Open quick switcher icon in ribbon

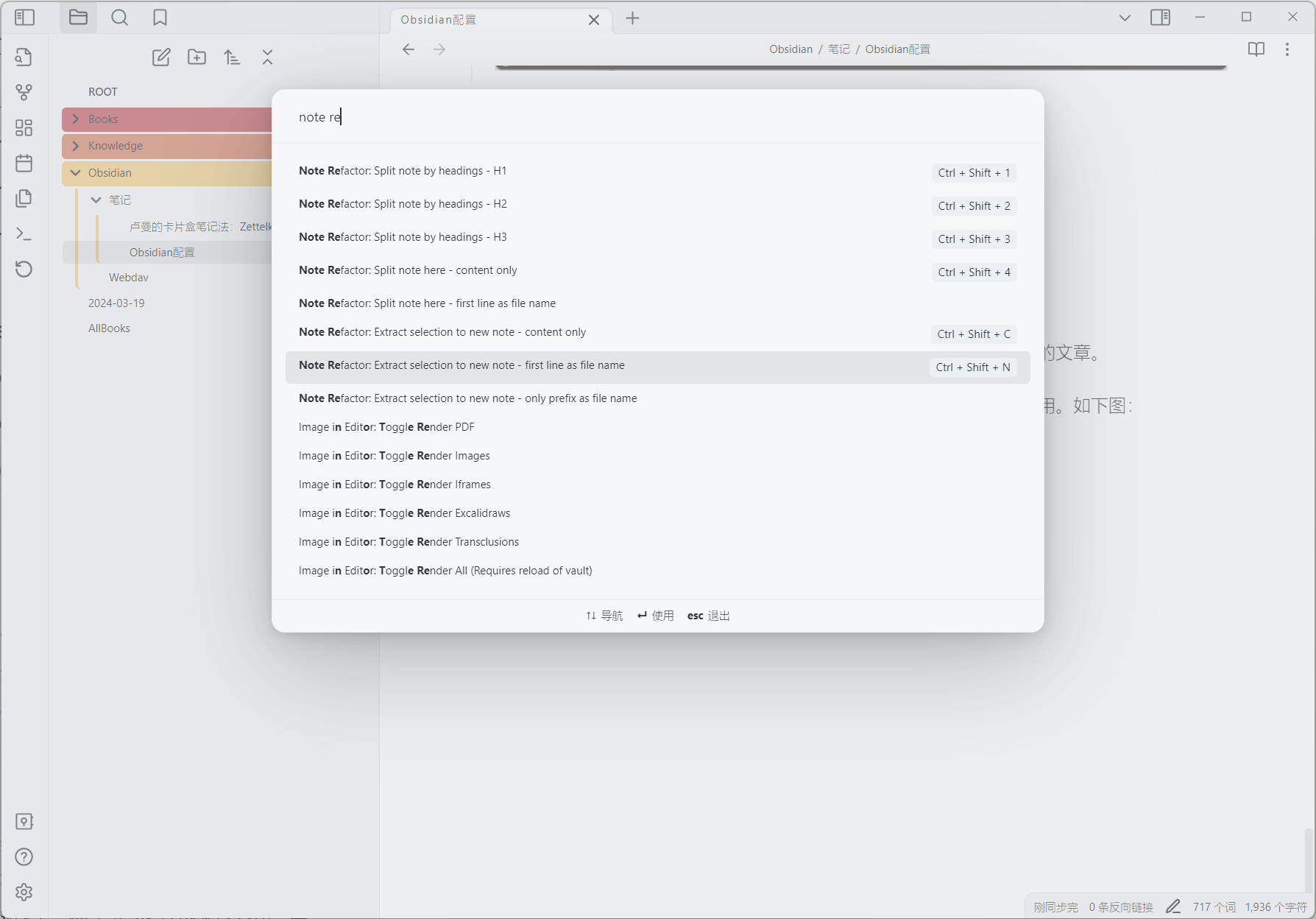[24, 57]
